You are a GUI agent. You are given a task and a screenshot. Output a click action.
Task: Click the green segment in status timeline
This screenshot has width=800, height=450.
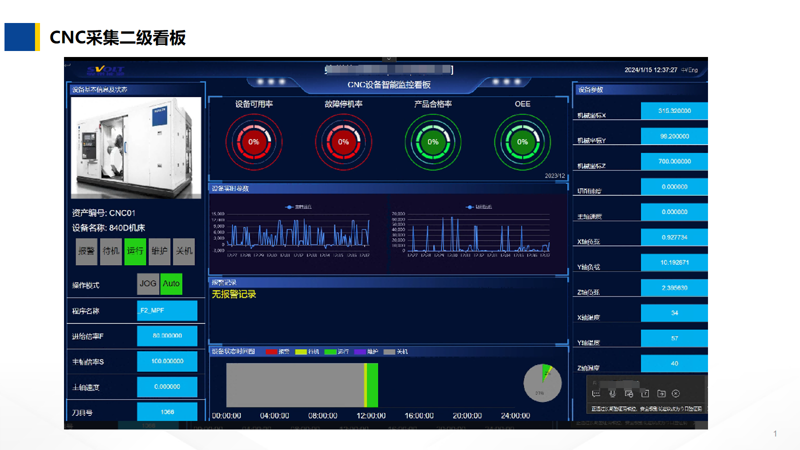pyautogui.click(x=371, y=385)
